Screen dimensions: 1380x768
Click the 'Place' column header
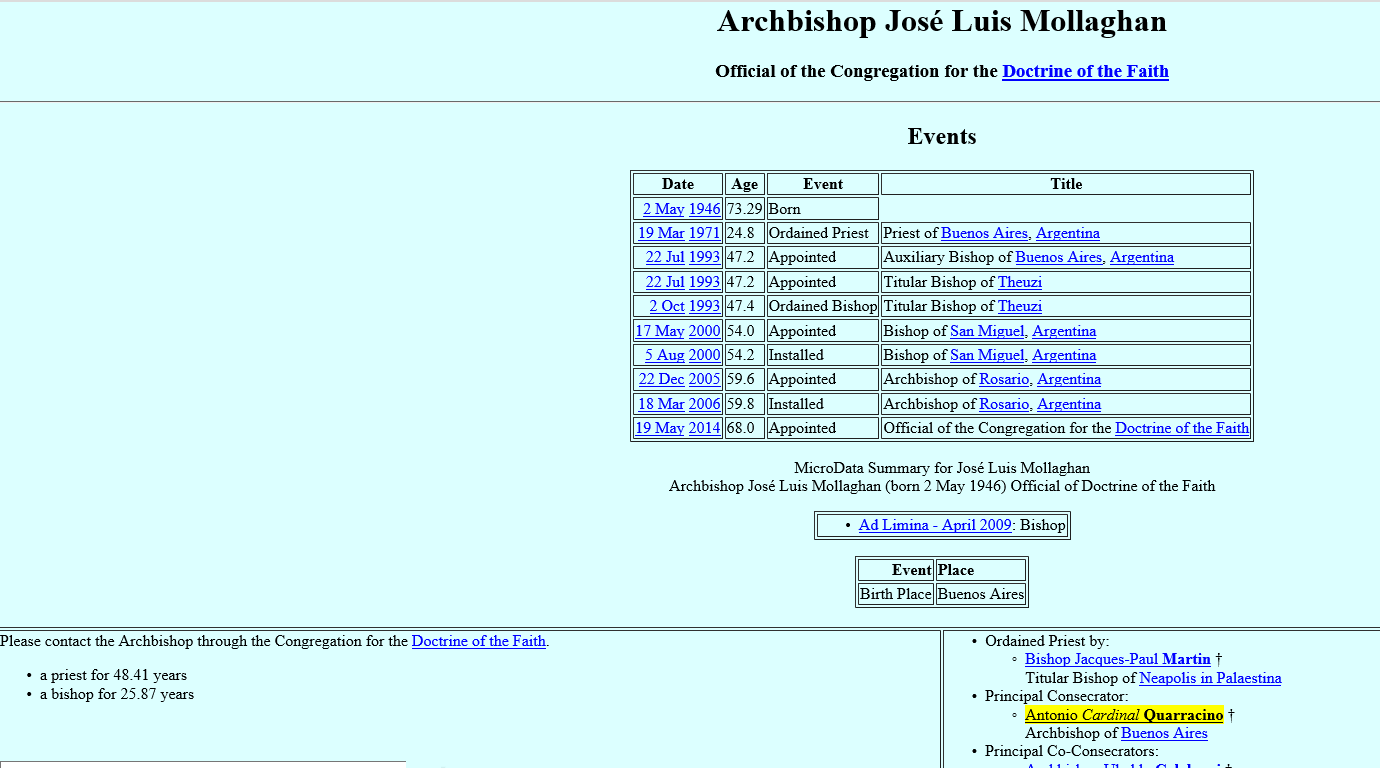(x=981, y=570)
